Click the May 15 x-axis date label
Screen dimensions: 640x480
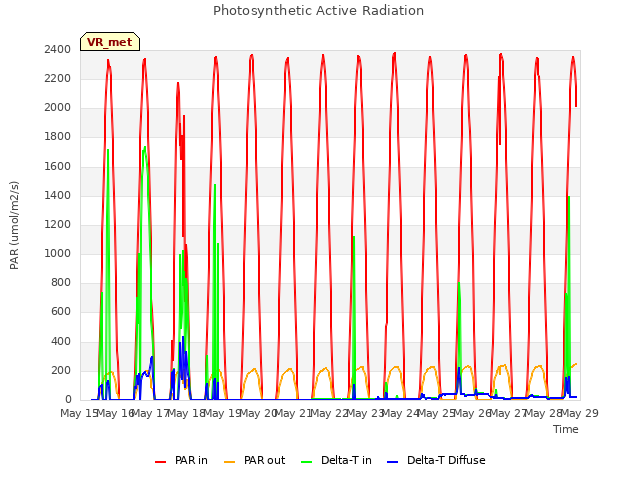click(x=79, y=413)
